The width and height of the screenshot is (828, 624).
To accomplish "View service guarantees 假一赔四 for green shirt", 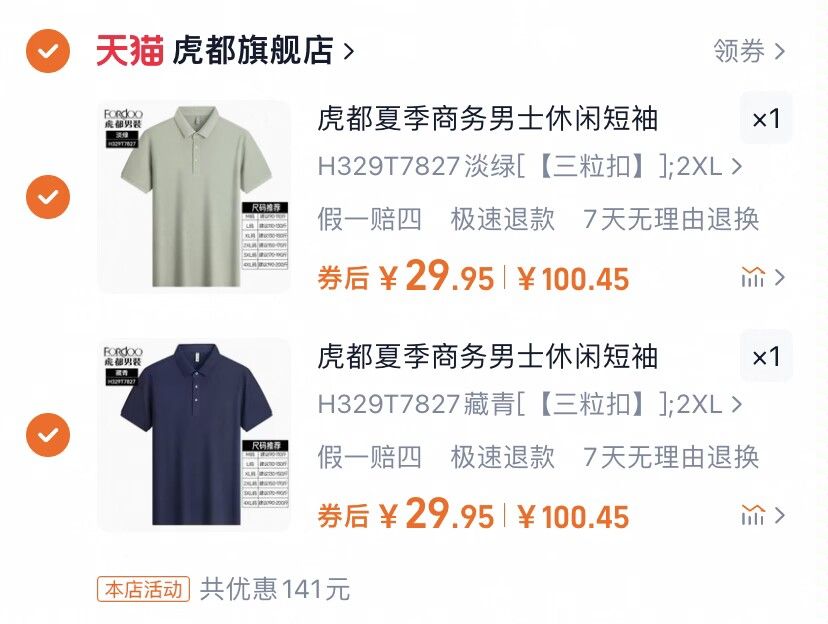I will [369, 219].
